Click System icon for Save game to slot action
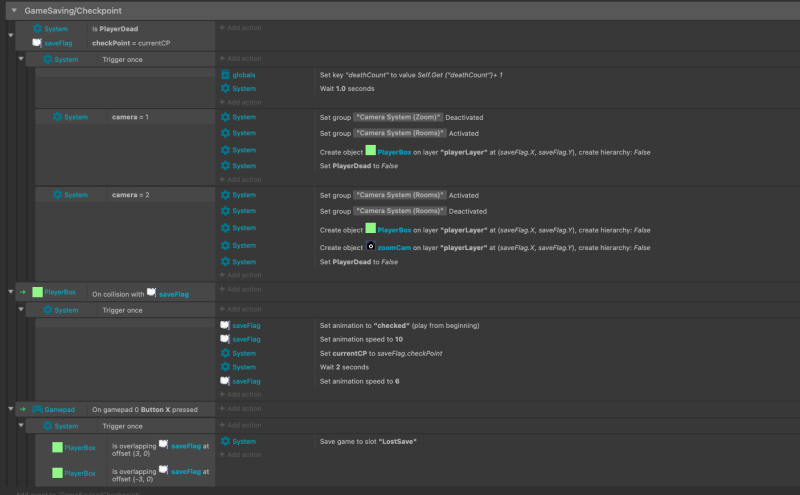The image size is (800, 495). tap(226, 441)
